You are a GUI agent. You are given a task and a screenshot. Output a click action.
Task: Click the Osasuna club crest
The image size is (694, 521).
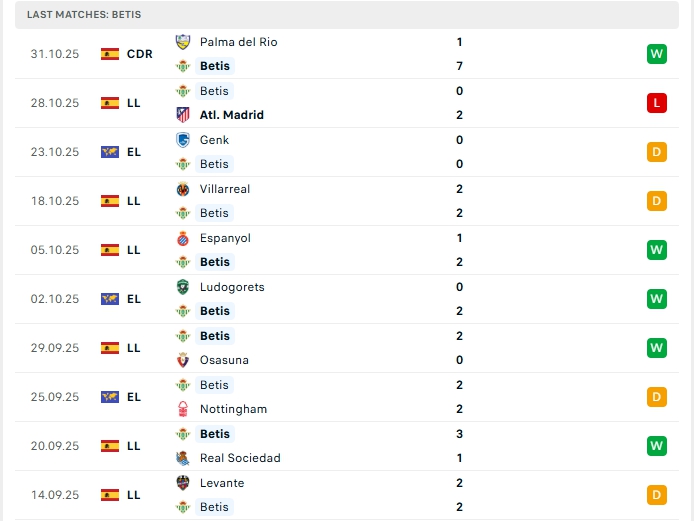pyautogui.click(x=182, y=360)
